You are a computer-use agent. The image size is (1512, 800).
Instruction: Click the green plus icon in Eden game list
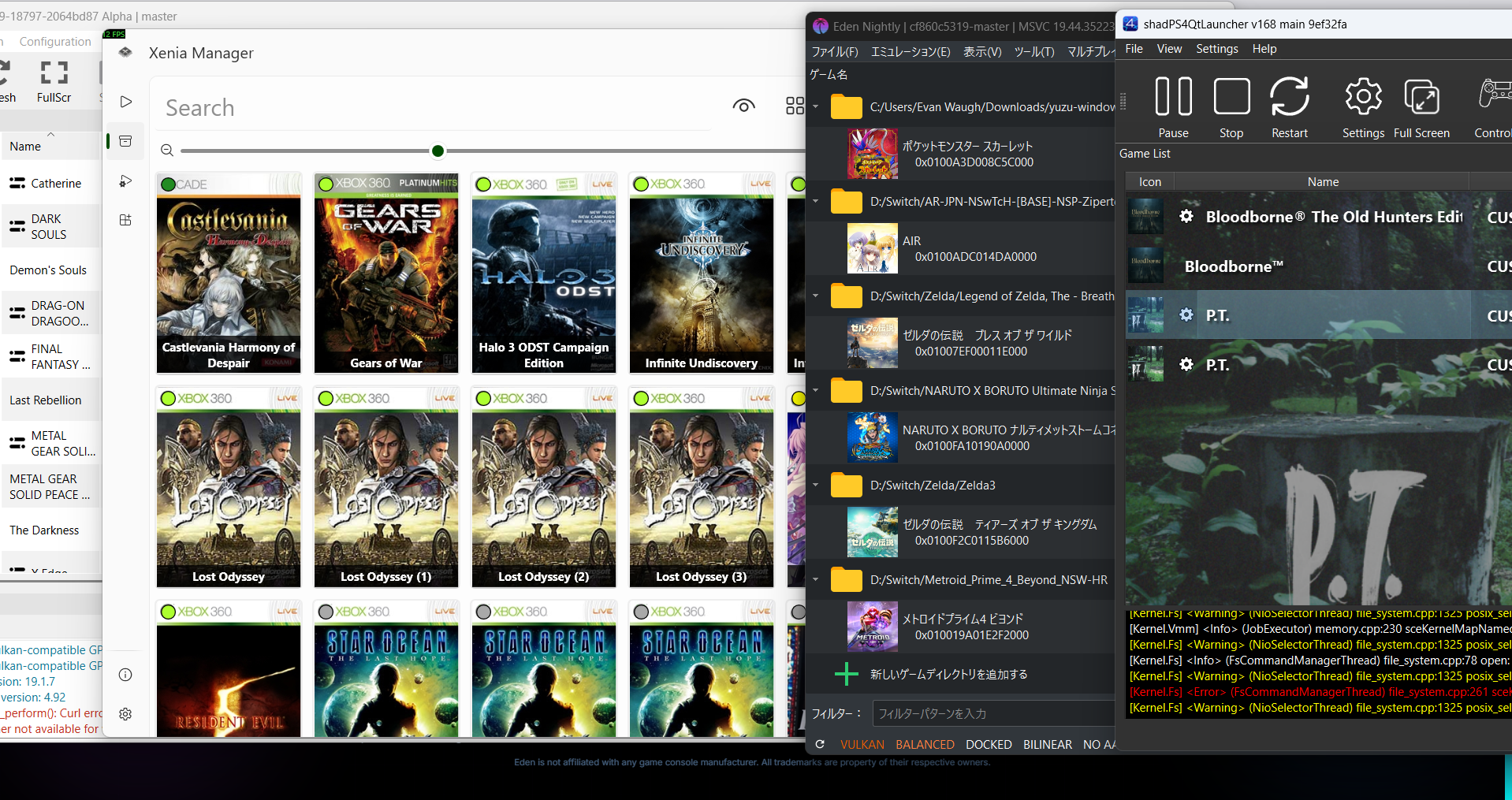pos(847,674)
